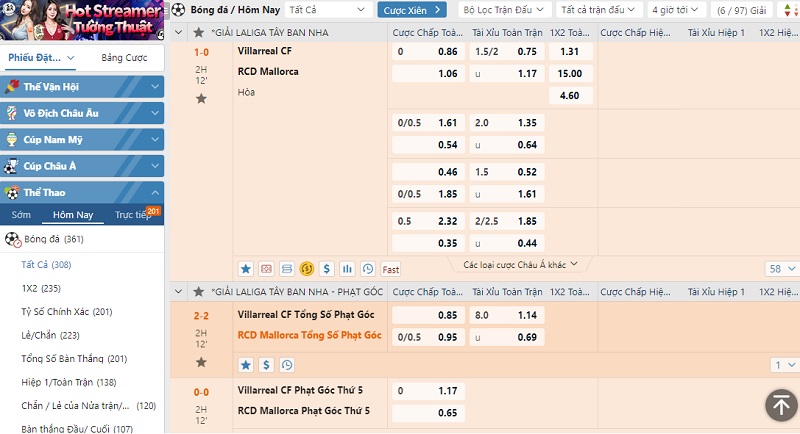Add Villarreal vs Mallorca match to favorites
Image resolution: width=800 pixels, height=434 pixels.
[245, 269]
